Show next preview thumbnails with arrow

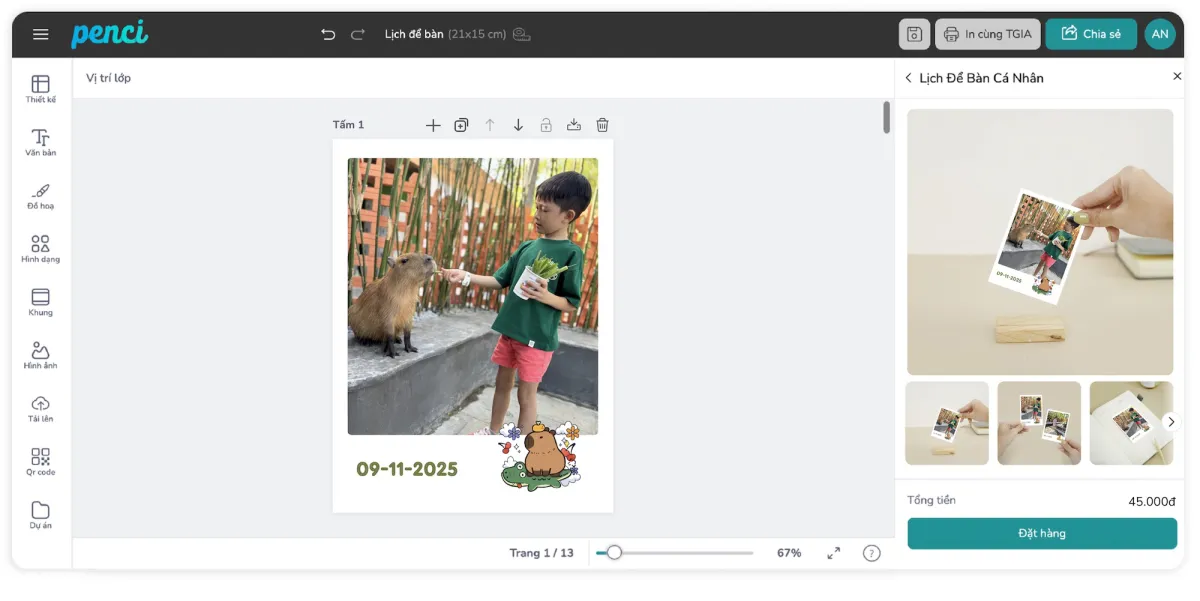click(x=1171, y=422)
